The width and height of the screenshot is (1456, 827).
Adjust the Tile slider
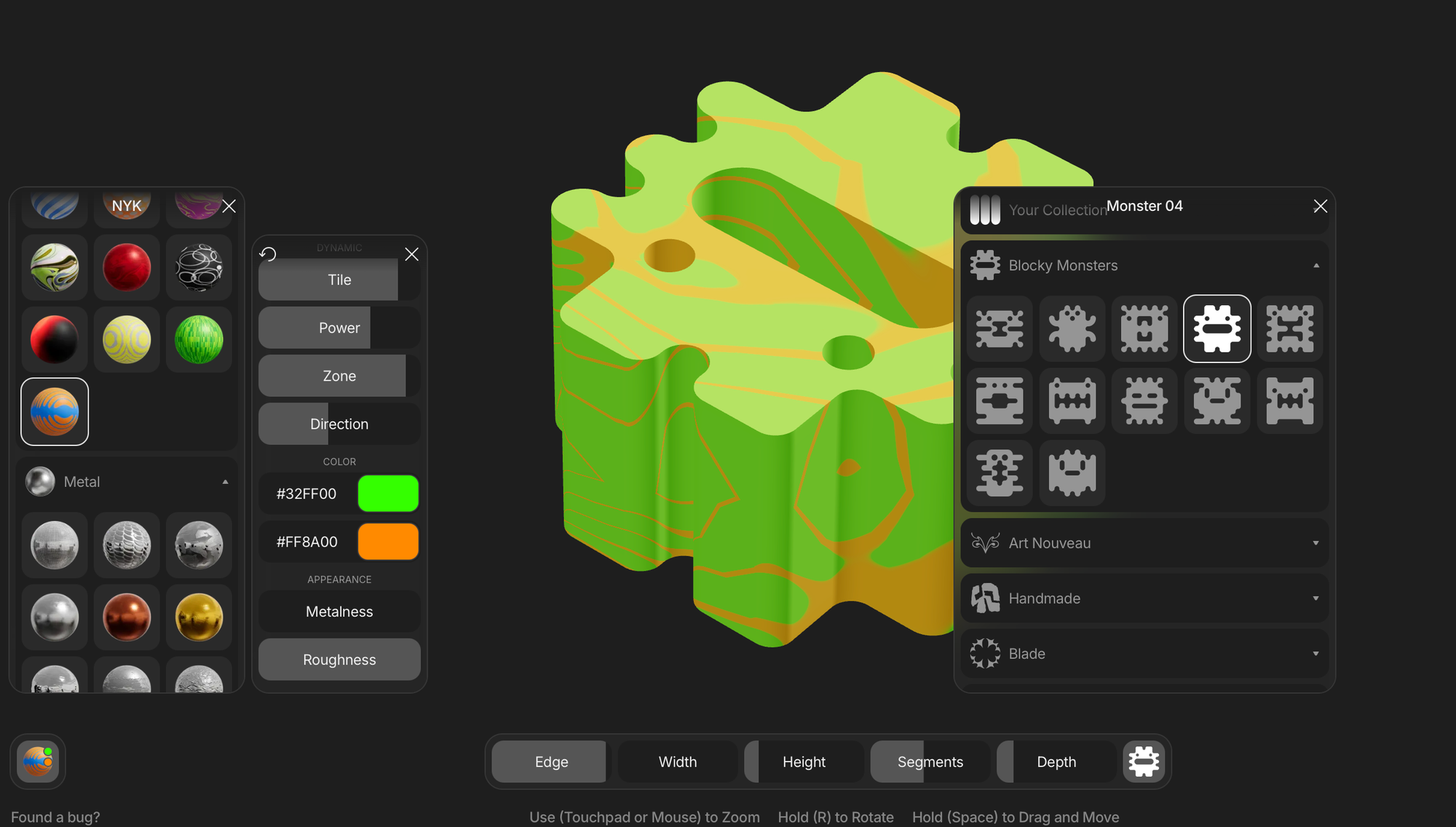339,280
